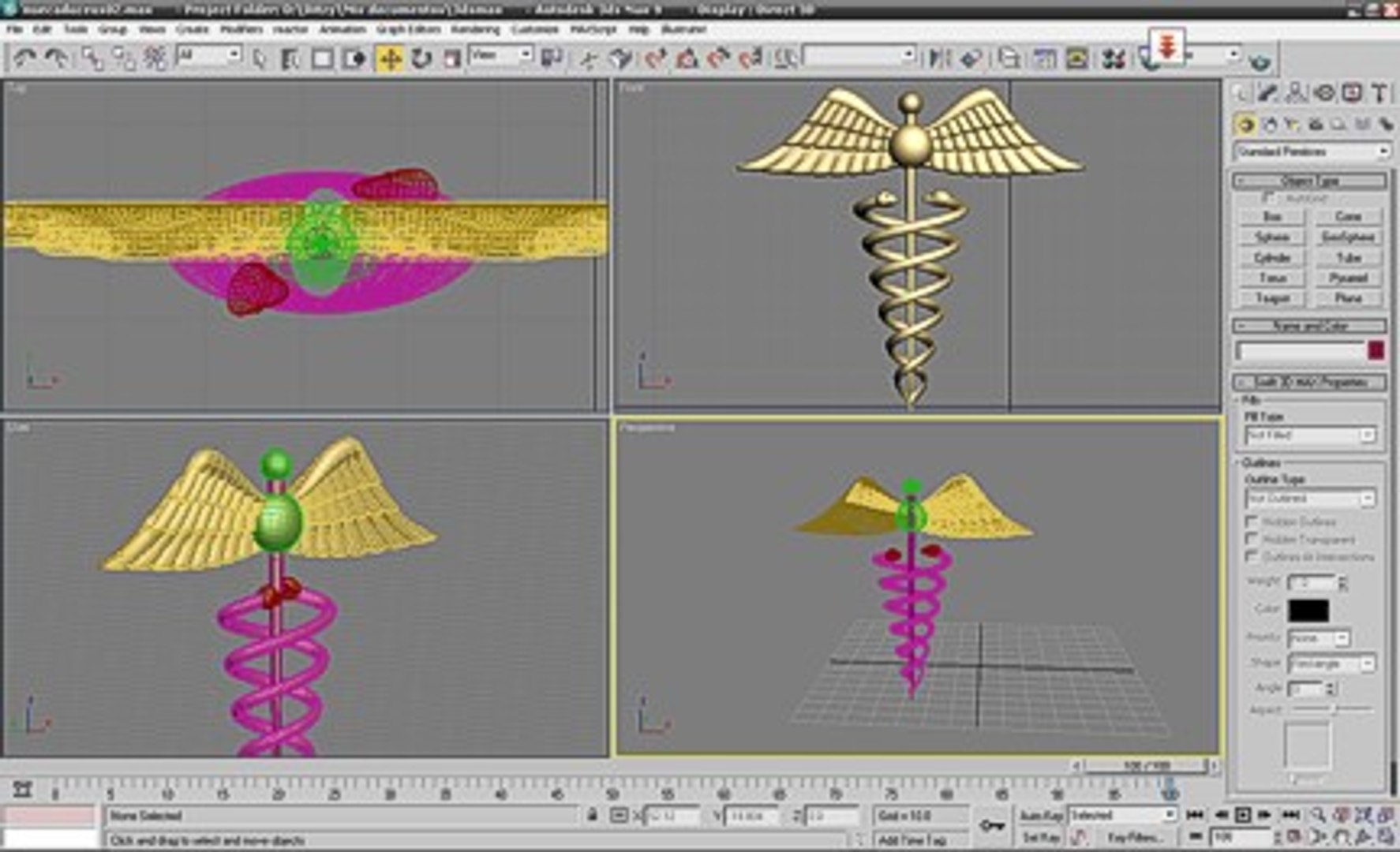Open the Modifiers menu
Viewport: 1400px width, 852px height.
(241, 29)
